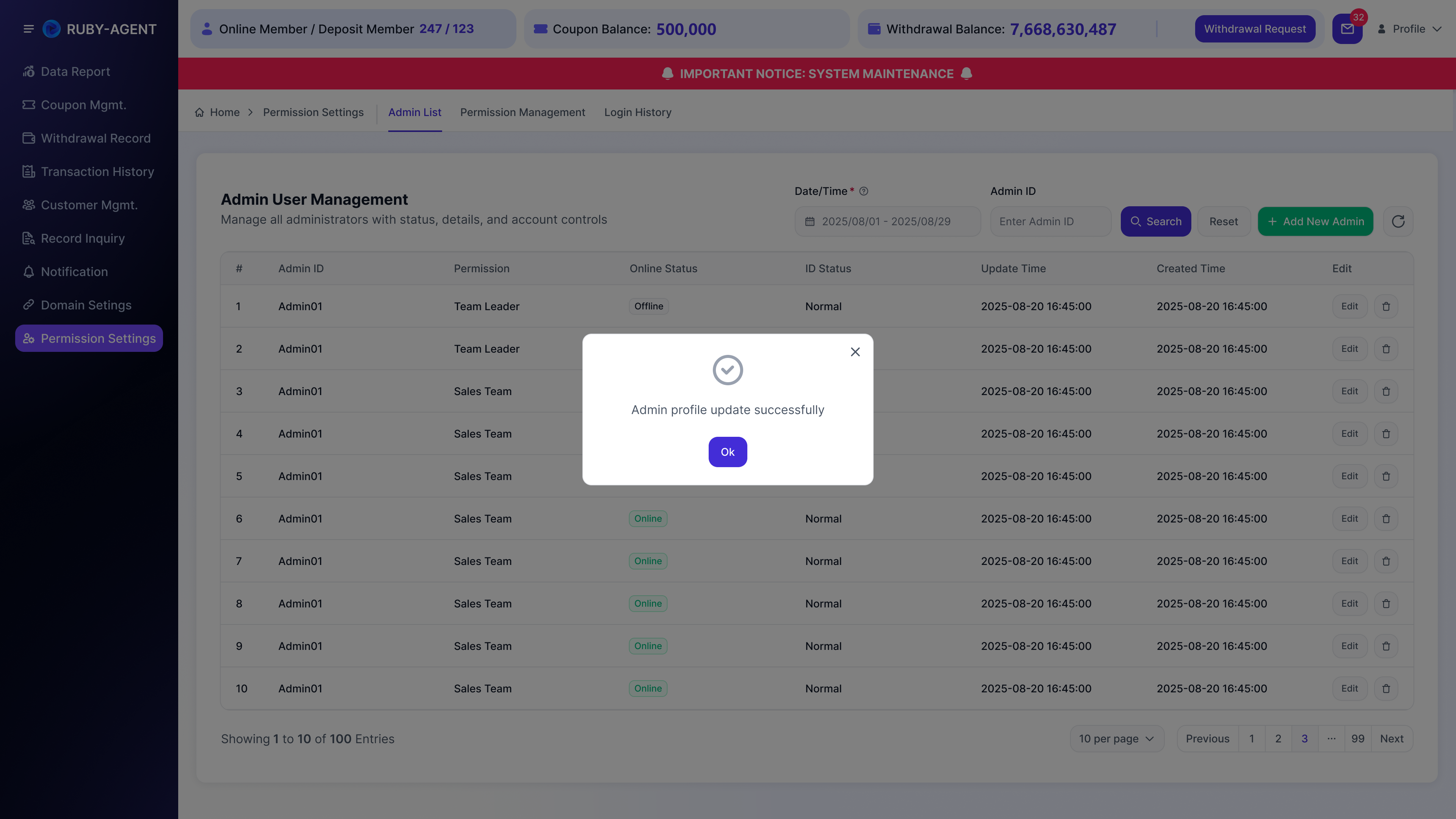Image resolution: width=1456 pixels, height=819 pixels.
Task: Click the Ok button in the dialog
Action: coord(728,452)
